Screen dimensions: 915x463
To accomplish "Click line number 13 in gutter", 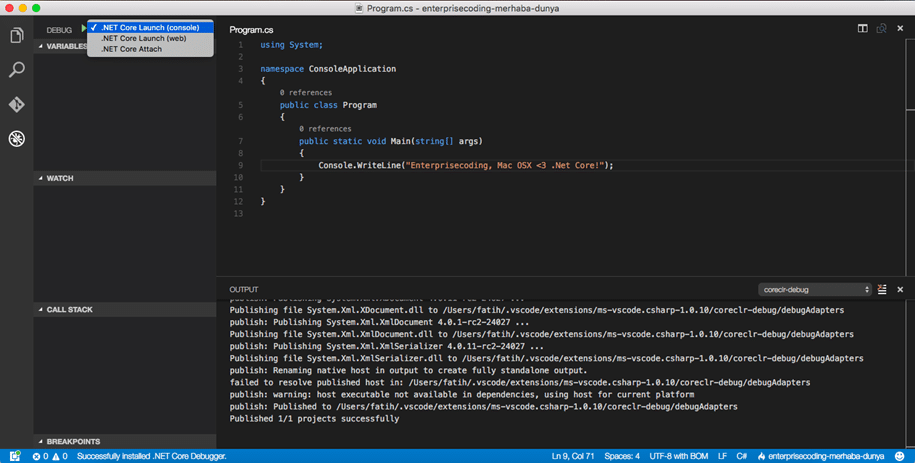I will pyautogui.click(x=238, y=214).
